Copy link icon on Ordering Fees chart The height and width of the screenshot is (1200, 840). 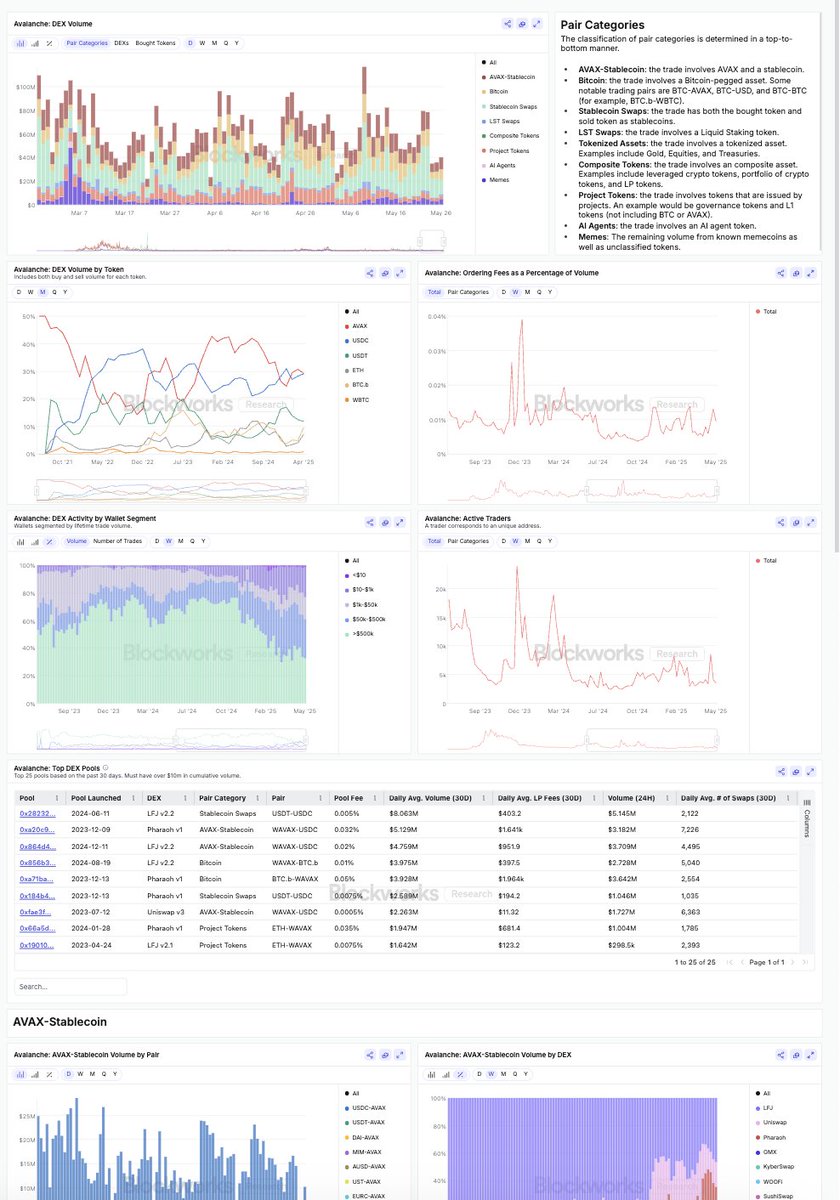796,272
